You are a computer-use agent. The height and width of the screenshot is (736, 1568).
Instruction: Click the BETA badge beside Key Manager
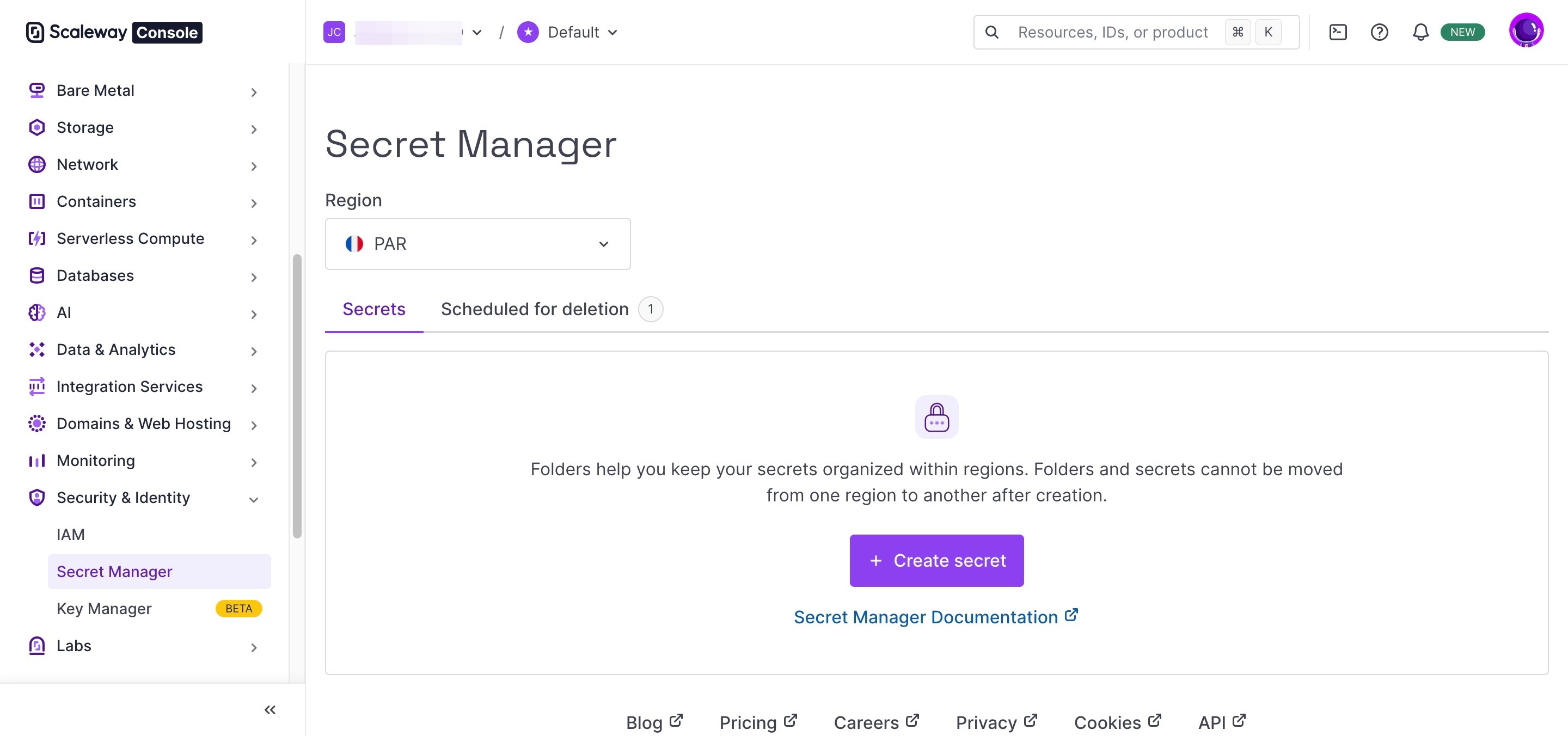238,609
